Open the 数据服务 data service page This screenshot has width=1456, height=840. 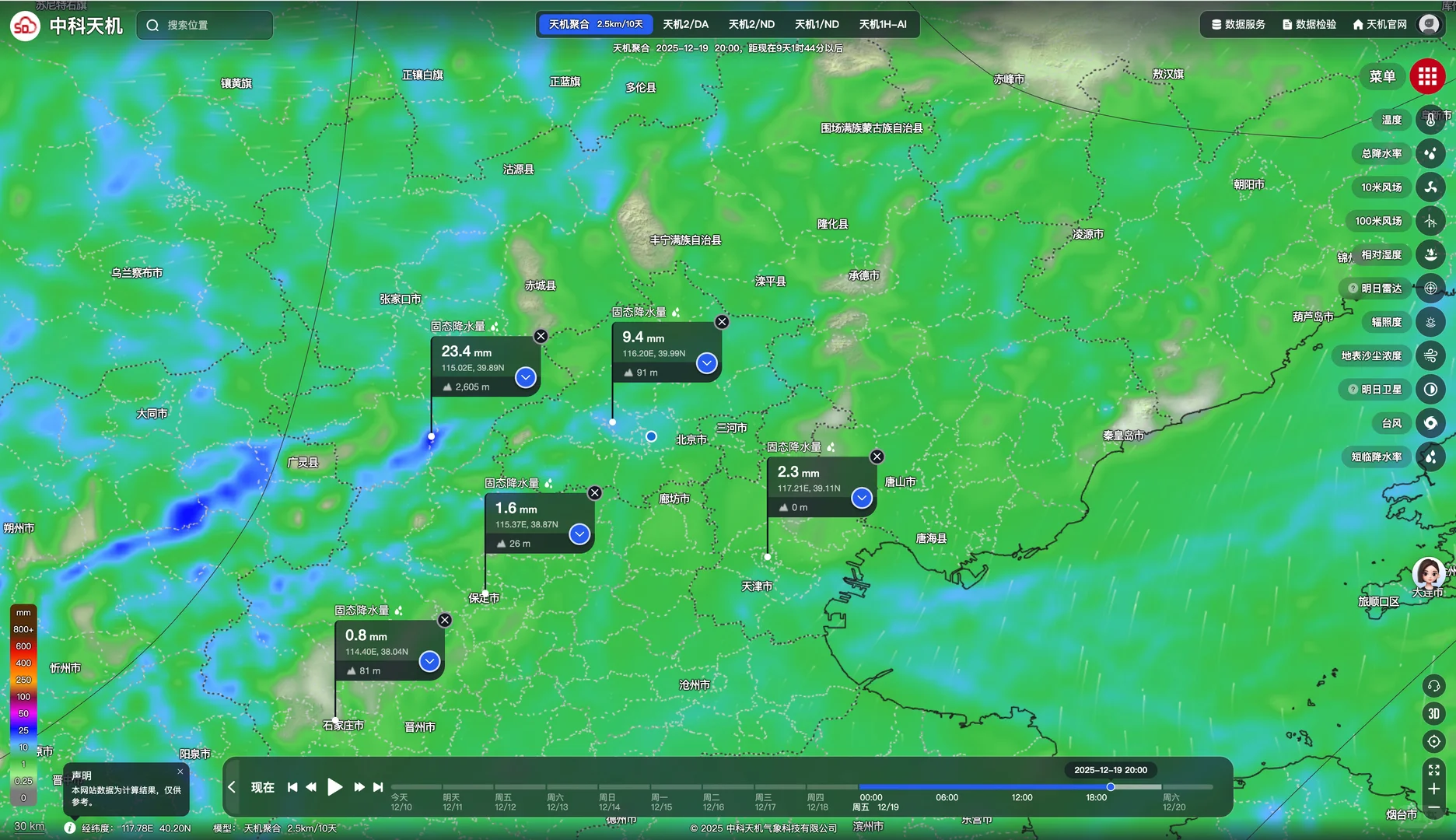tap(1238, 25)
